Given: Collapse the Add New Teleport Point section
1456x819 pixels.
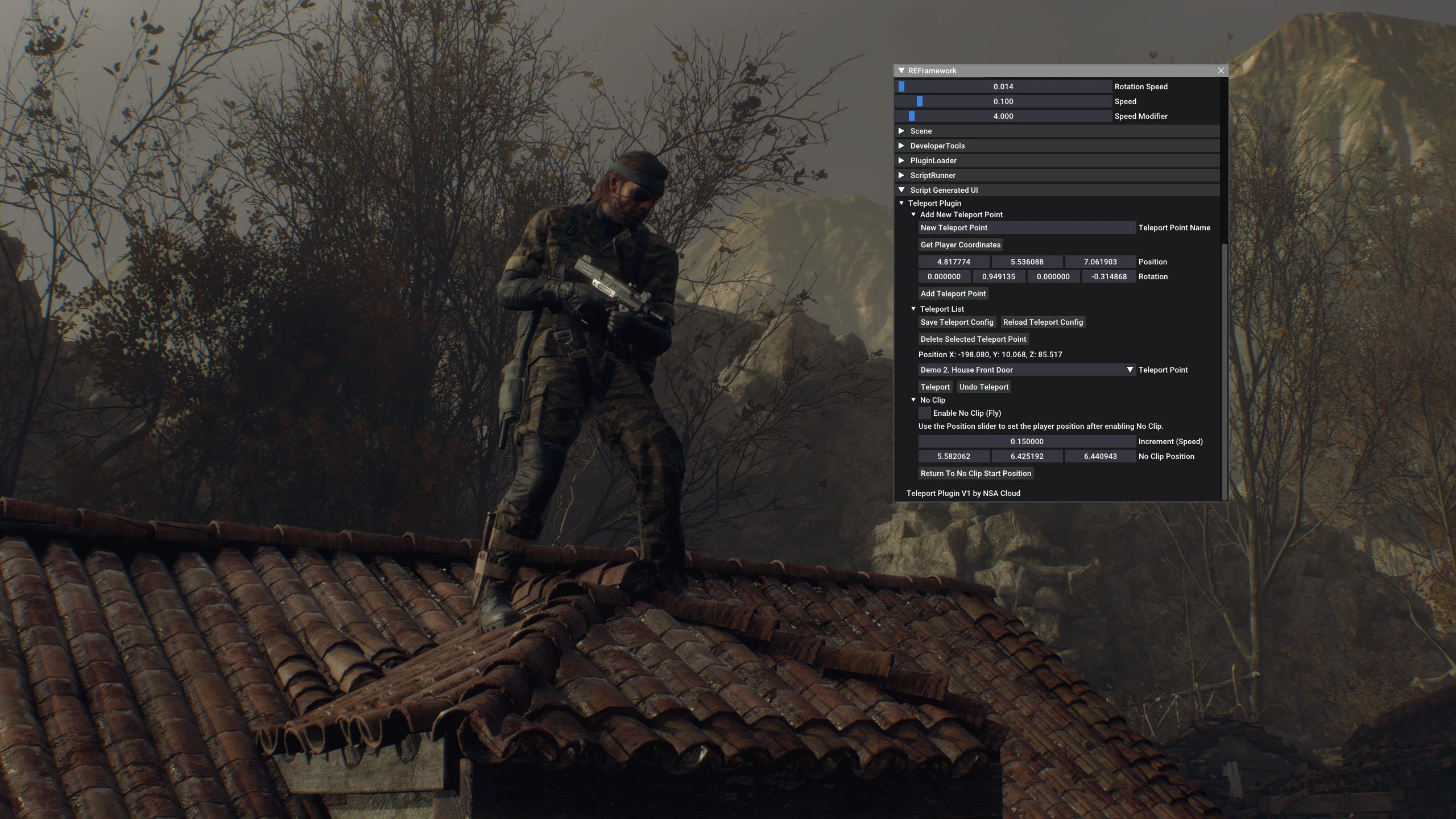Looking at the screenshot, I should pyautogui.click(x=915, y=214).
